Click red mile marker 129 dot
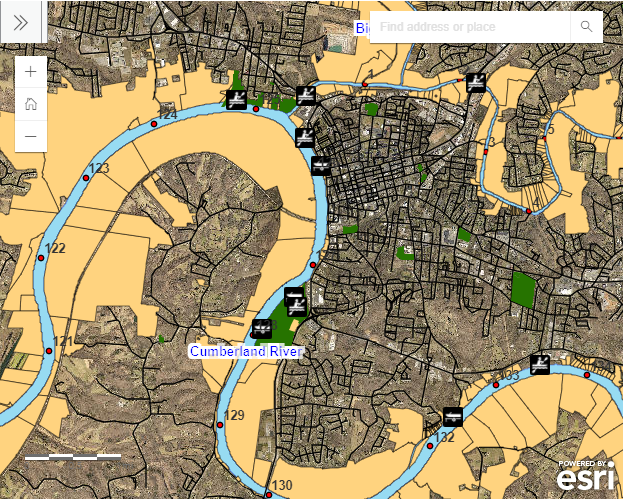The width and height of the screenshot is (625, 500). tap(220, 425)
